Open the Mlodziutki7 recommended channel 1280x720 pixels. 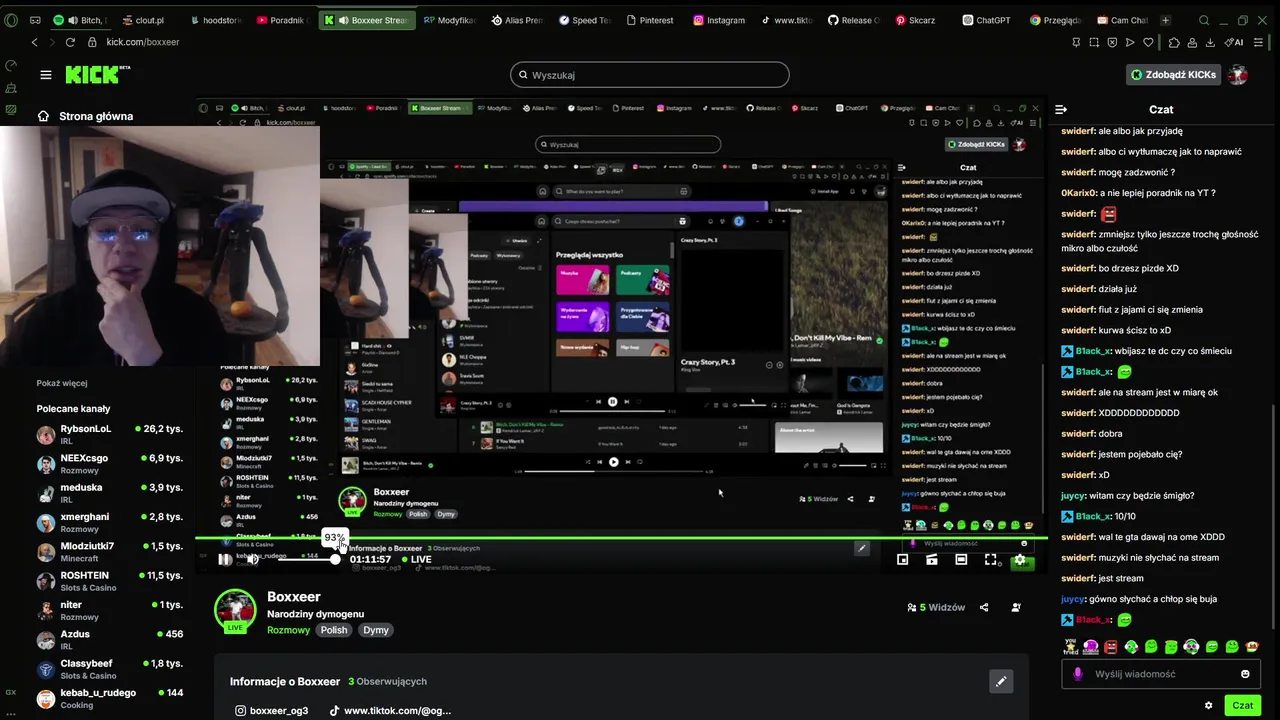pyautogui.click(x=110, y=552)
